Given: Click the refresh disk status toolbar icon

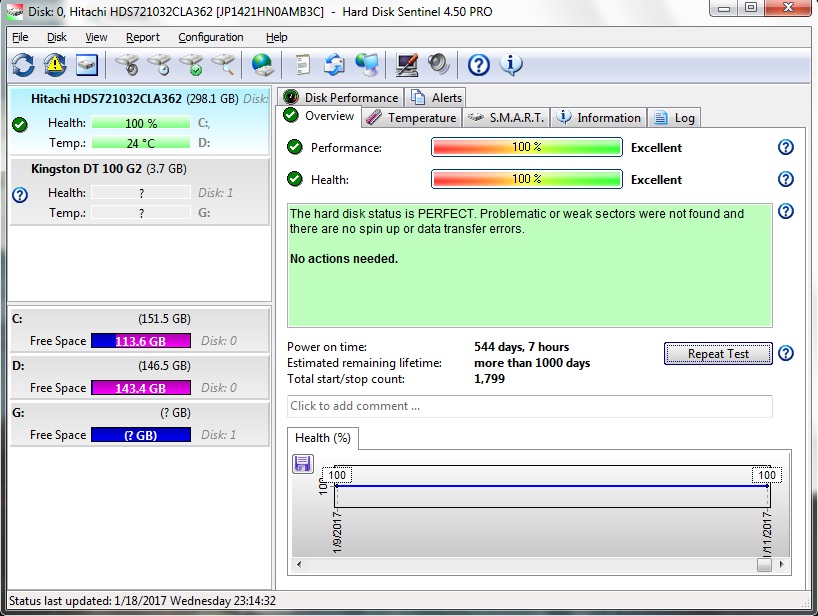Looking at the screenshot, I should pyautogui.click(x=23, y=65).
